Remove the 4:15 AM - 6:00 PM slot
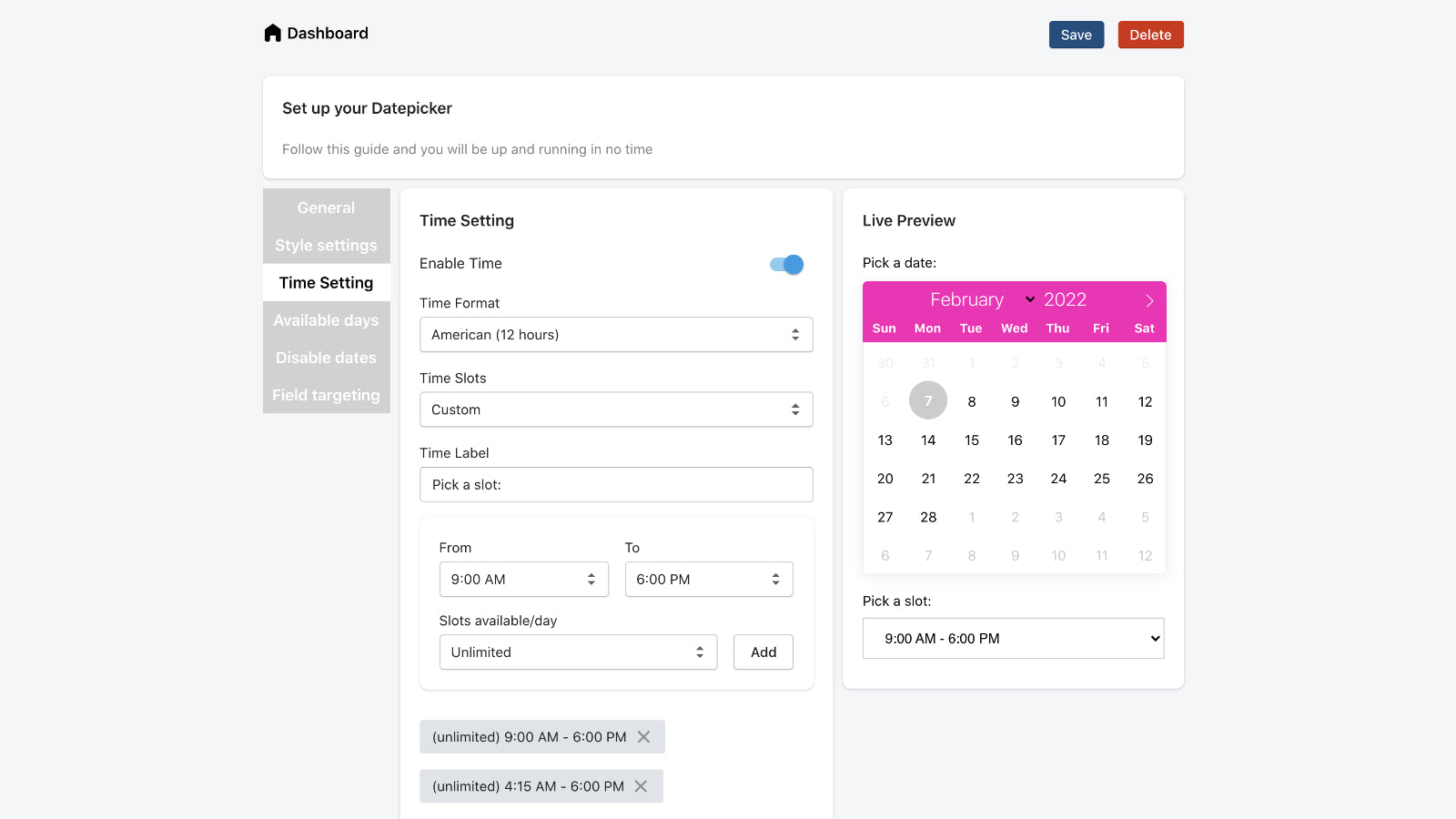Viewport: 1456px width, 819px height. 642,785
